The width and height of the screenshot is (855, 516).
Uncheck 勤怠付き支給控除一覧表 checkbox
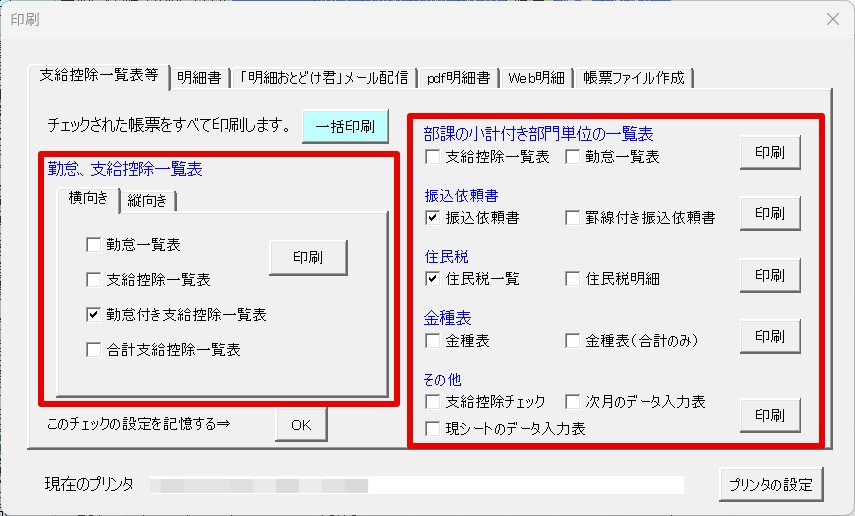(x=94, y=314)
